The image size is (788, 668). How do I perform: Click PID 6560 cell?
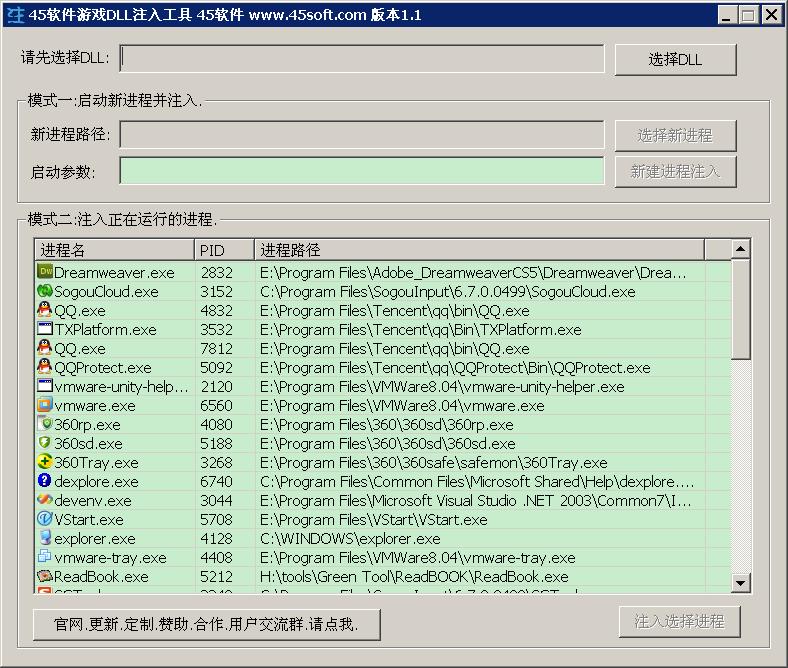pos(217,406)
